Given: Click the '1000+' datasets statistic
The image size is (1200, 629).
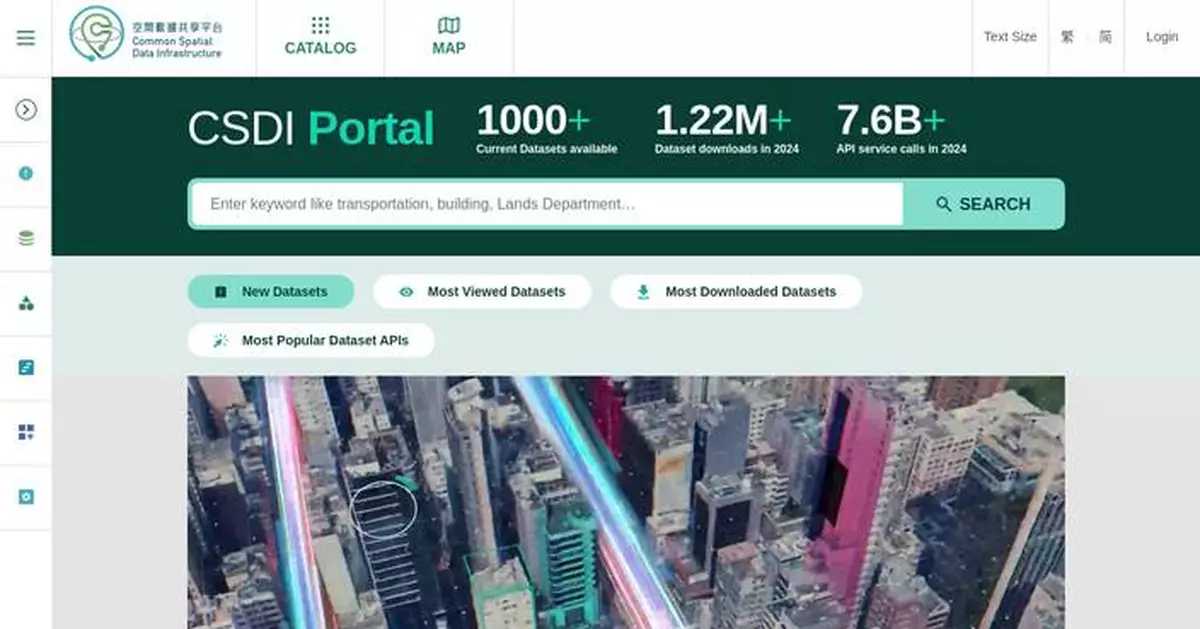Looking at the screenshot, I should (x=547, y=128).
